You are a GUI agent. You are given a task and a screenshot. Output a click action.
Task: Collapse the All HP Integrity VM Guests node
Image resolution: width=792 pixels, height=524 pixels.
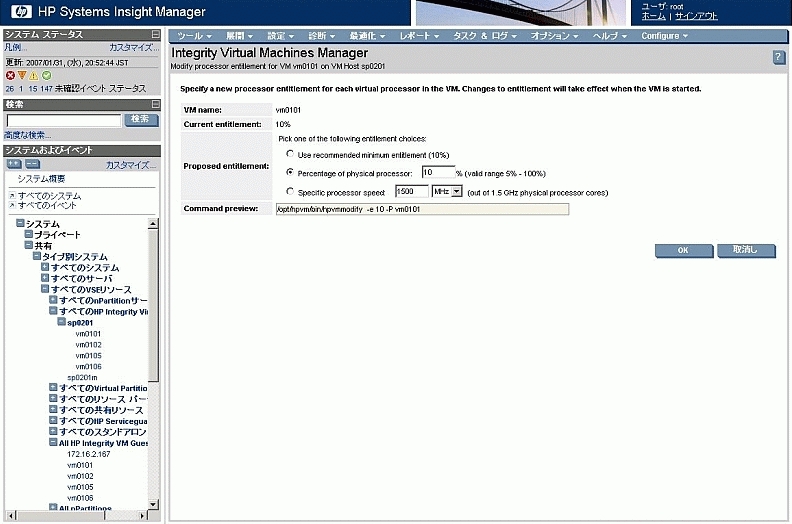tap(53, 442)
